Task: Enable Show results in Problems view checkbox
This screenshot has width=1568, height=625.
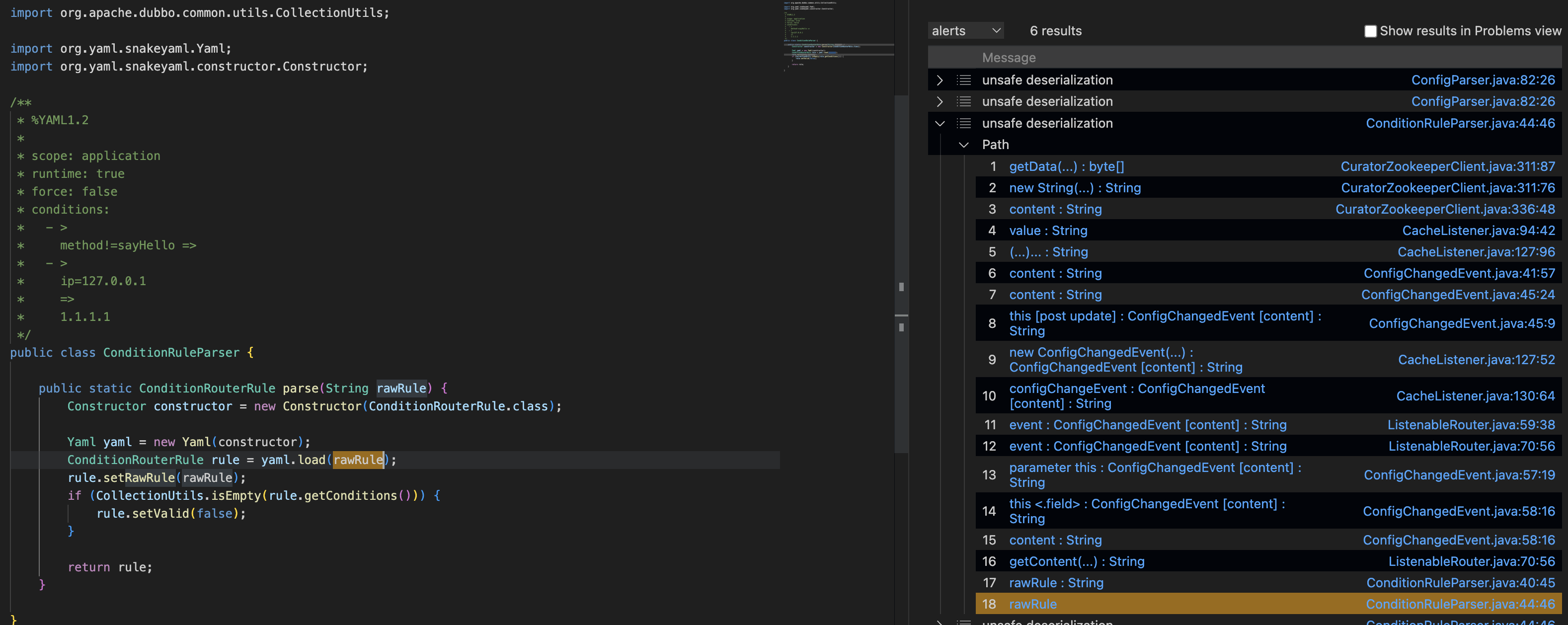Action: tap(1370, 31)
